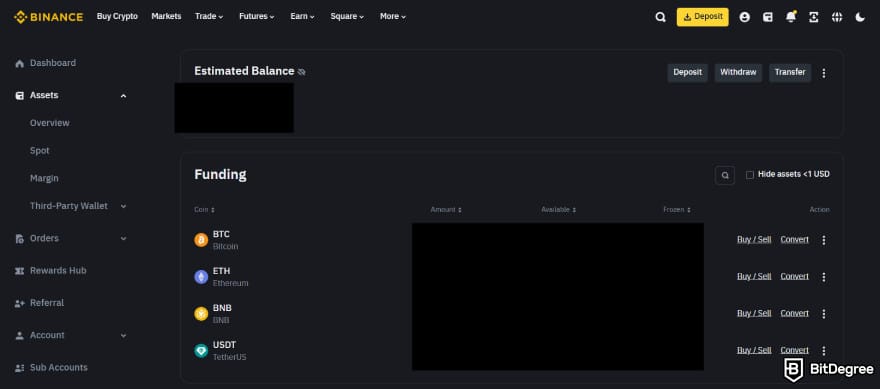Go to Markets page
The width and height of the screenshot is (880, 389).
(x=166, y=16)
